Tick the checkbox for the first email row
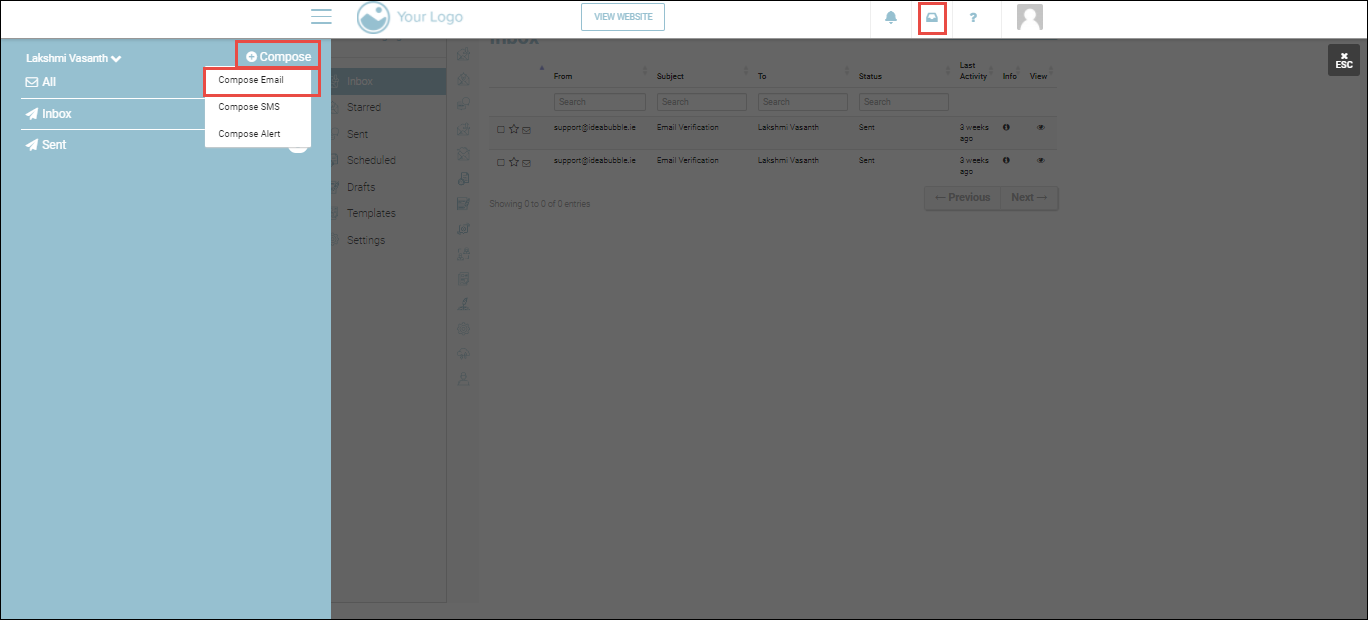The image size is (1368, 620). 501,130
